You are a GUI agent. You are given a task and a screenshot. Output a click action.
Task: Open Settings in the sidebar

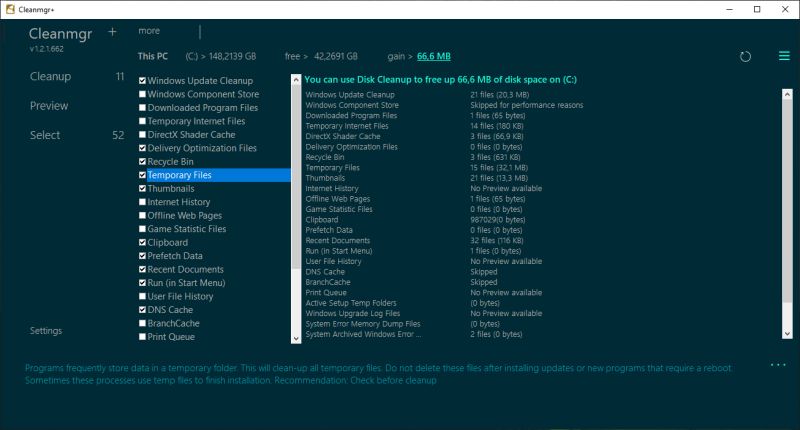(46, 331)
